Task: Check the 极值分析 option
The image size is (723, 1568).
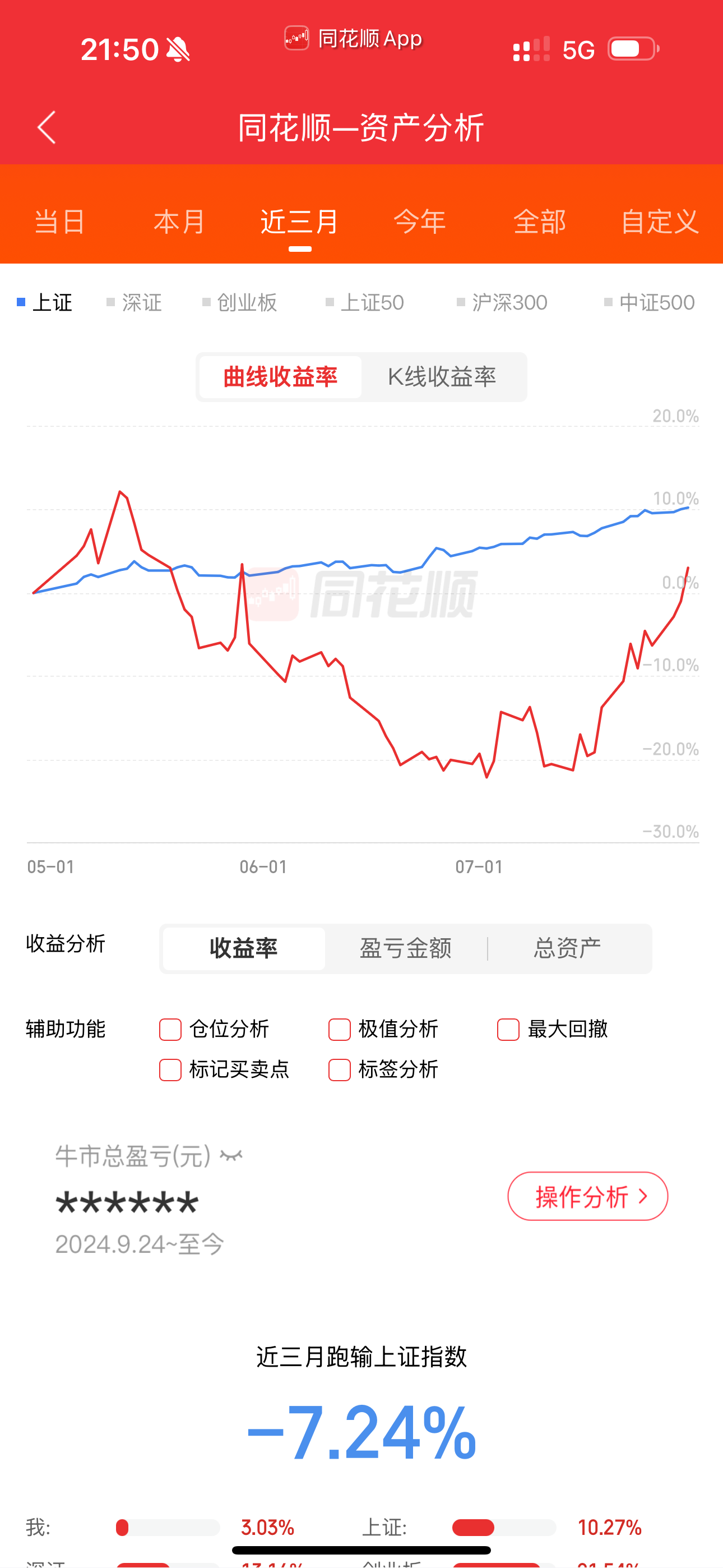Action: (x=340, y=1029)
